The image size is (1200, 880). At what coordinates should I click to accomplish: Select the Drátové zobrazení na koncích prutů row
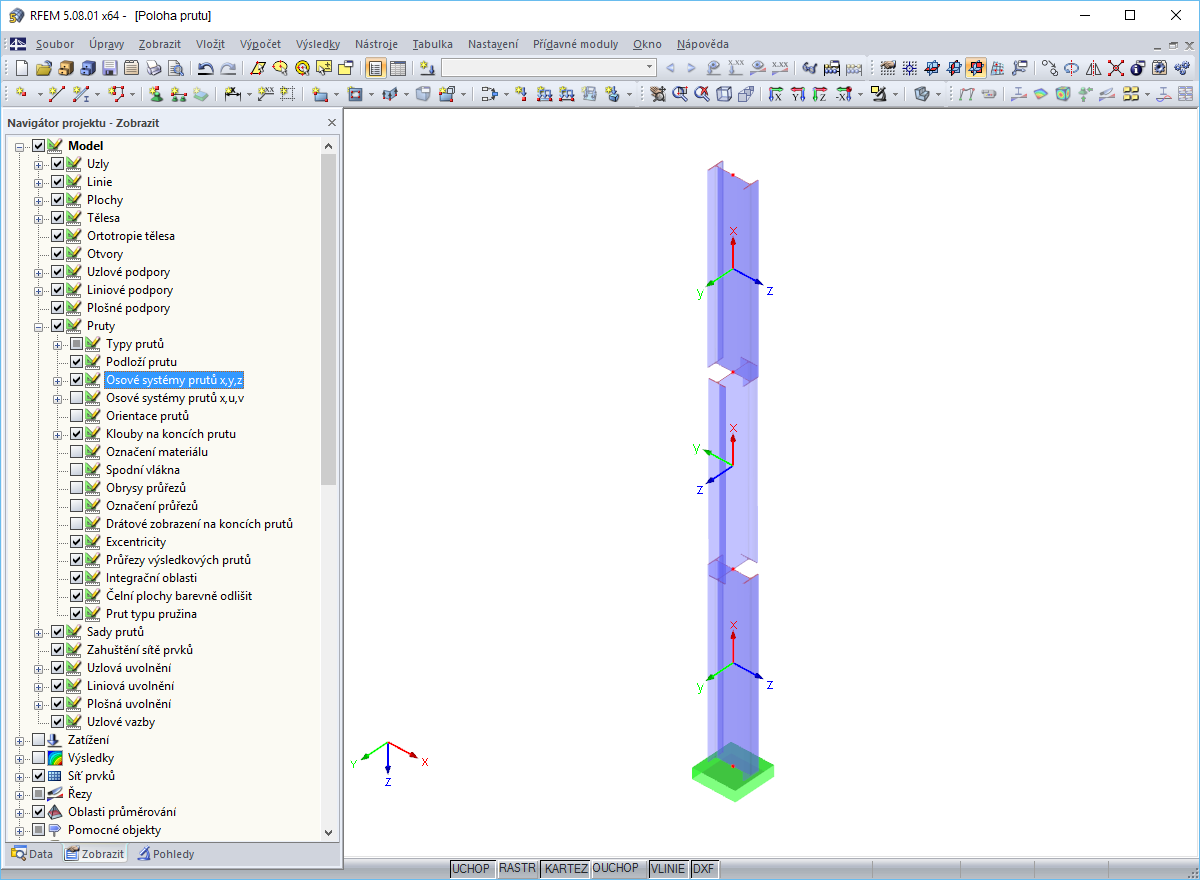pos(199,524)
